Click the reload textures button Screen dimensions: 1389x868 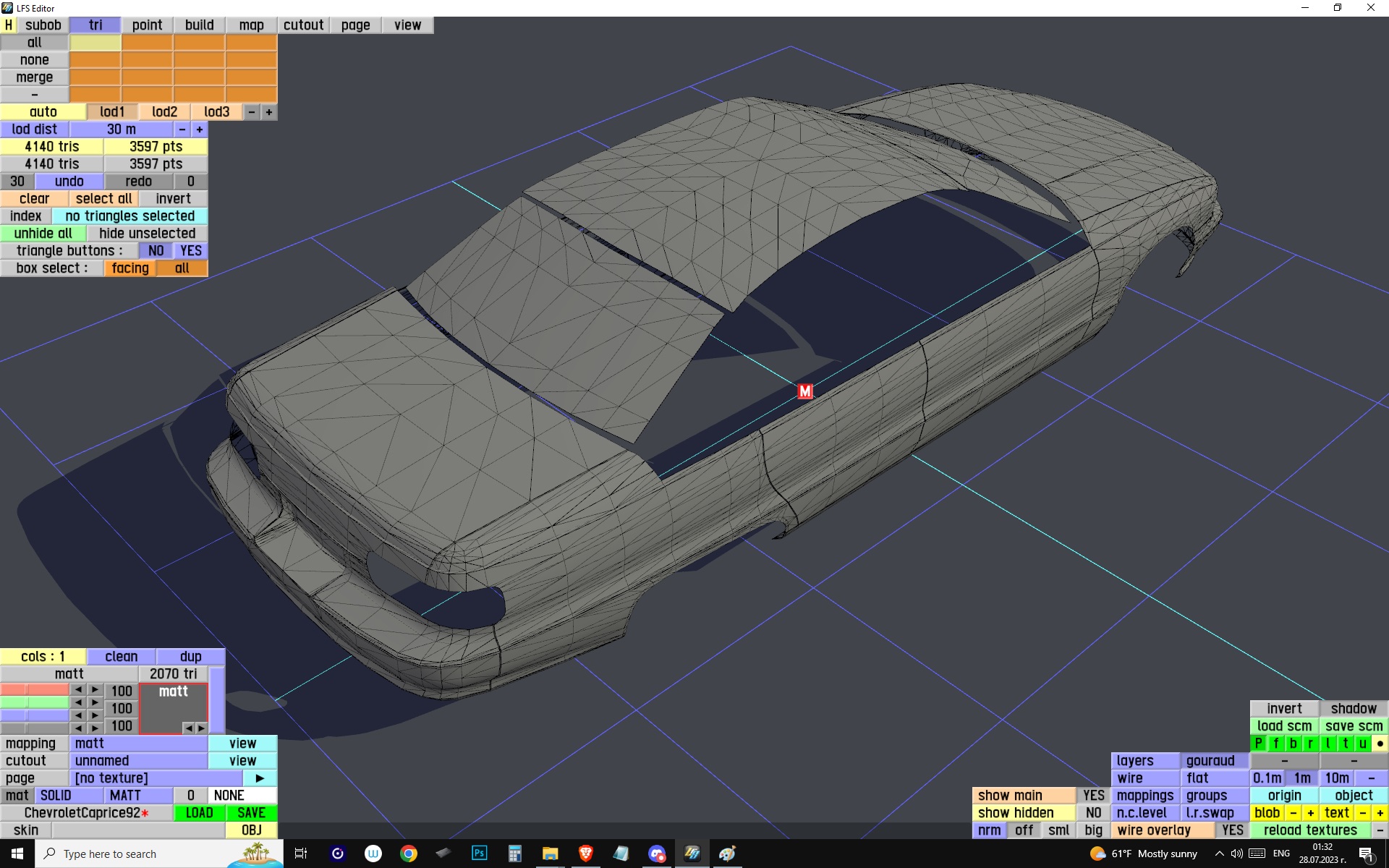(x=1310, y=830)
